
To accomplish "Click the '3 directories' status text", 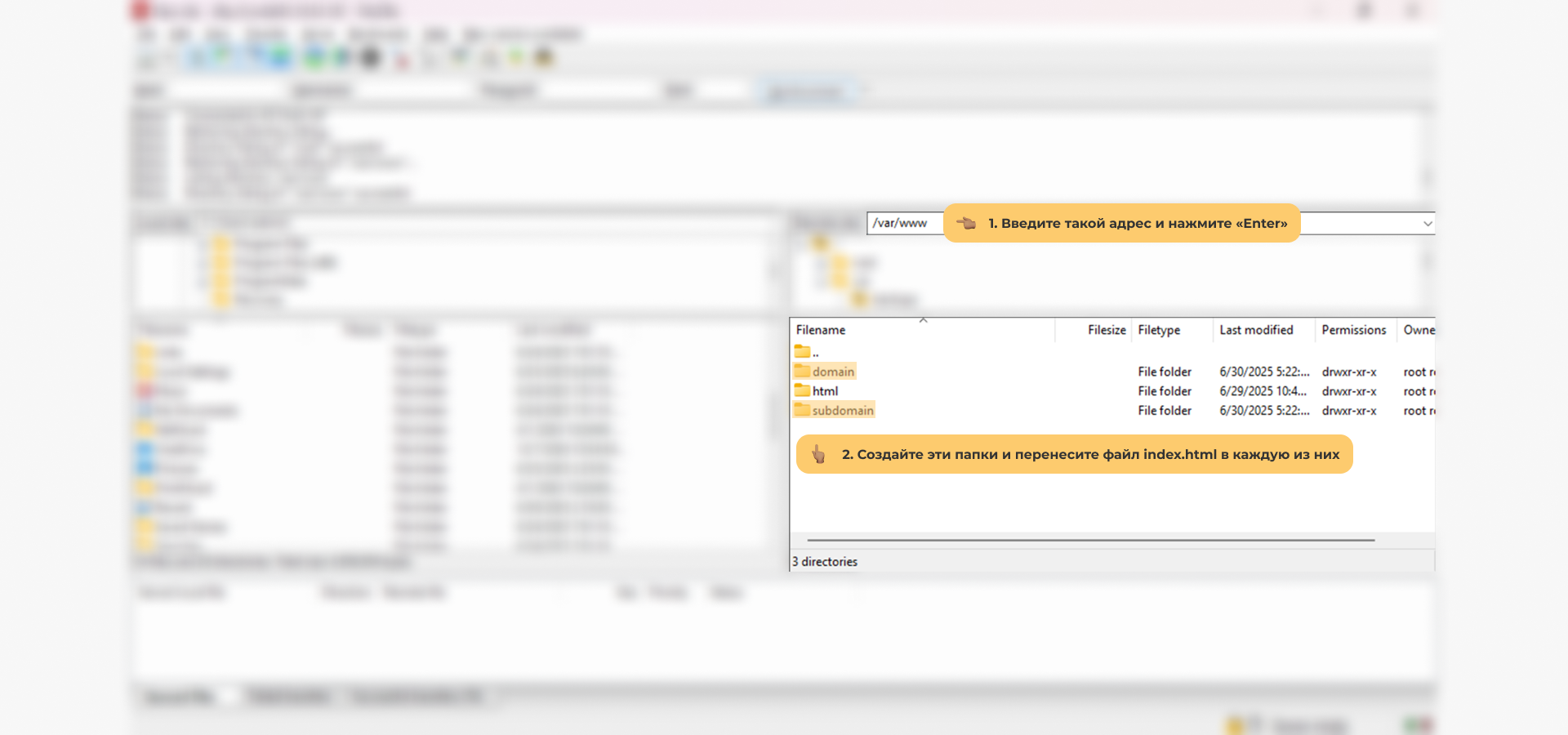I will click(x=825, y=562).
